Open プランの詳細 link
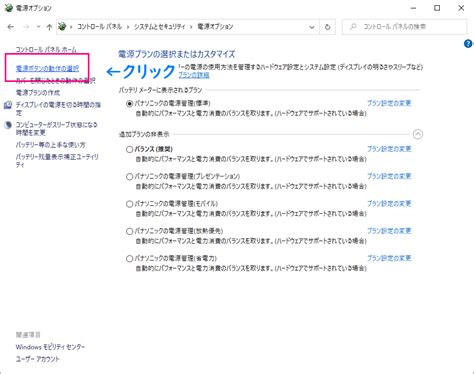Screen dimensions: 474x374 pyautogui.click(x=194, y=75)
